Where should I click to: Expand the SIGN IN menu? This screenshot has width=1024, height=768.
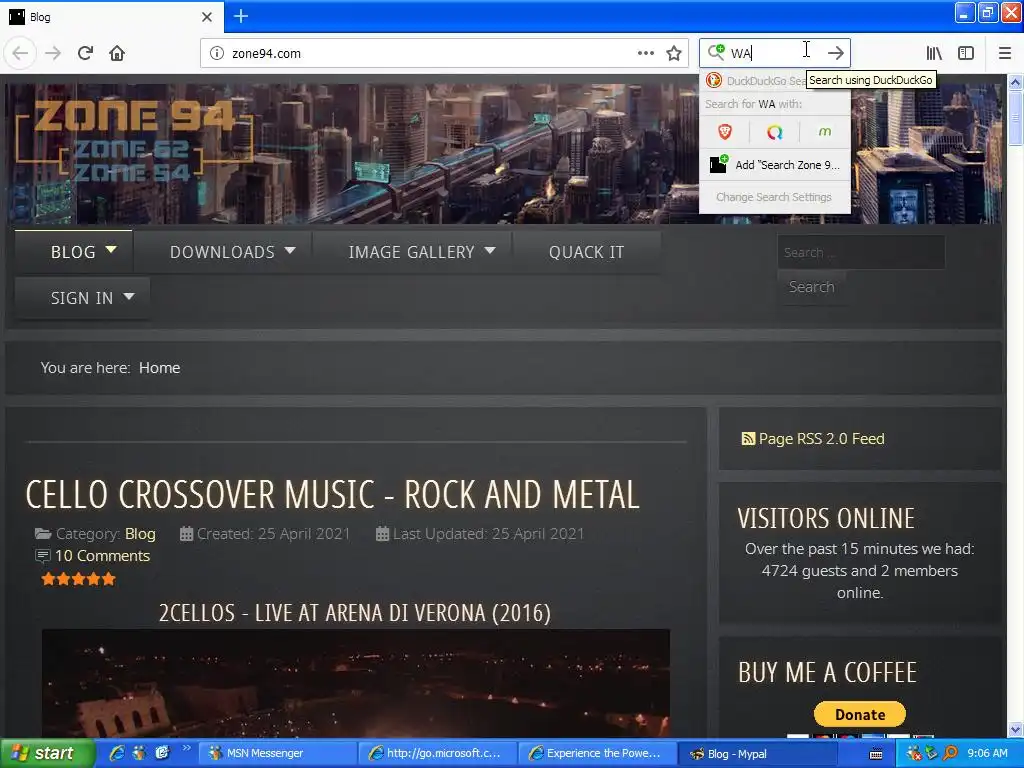(x=82, y=298)
